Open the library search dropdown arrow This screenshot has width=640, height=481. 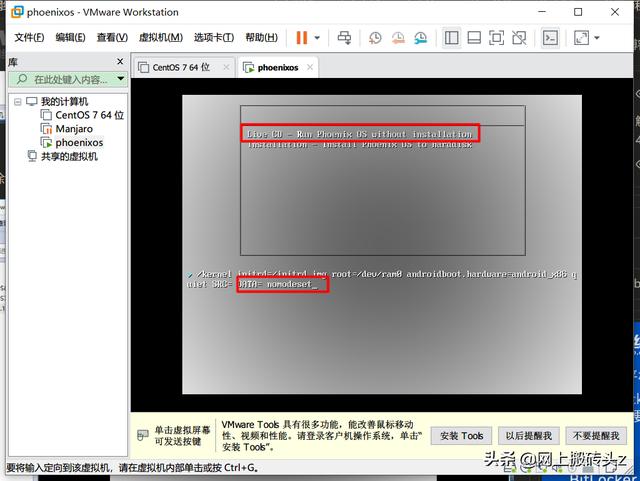[121, 79]
